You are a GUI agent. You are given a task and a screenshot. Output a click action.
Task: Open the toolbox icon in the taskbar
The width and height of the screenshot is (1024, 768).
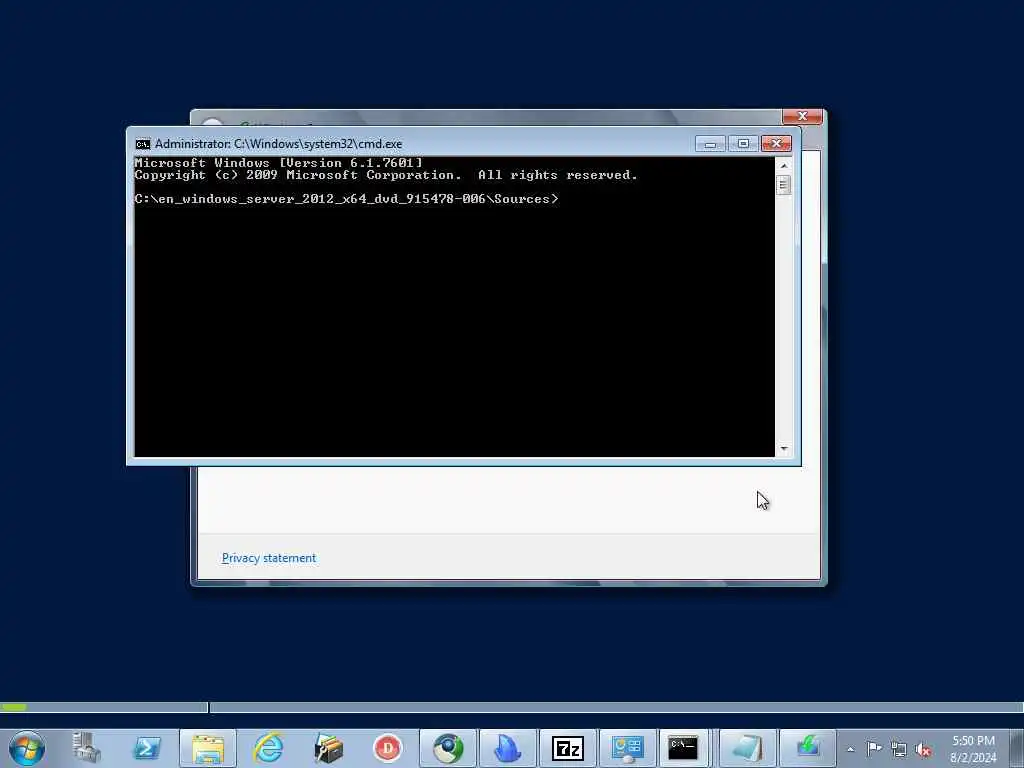[x=328, y=748]
